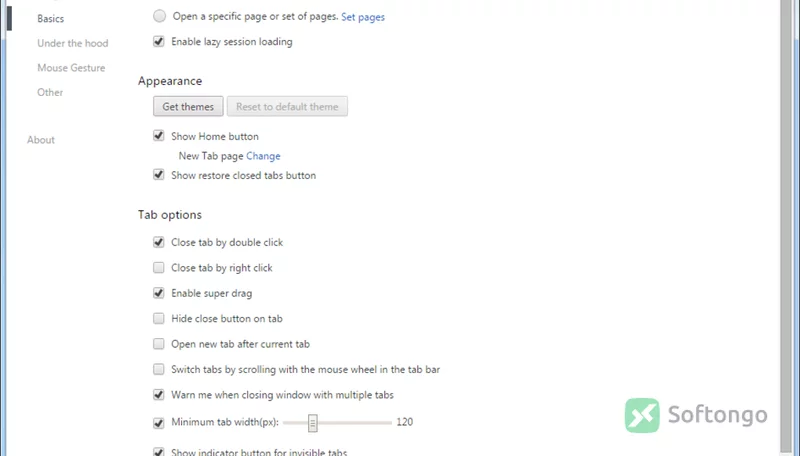The image size is (800, 456).
Task: Click the vertical scrollbar on the right
Action: [786, 224]
